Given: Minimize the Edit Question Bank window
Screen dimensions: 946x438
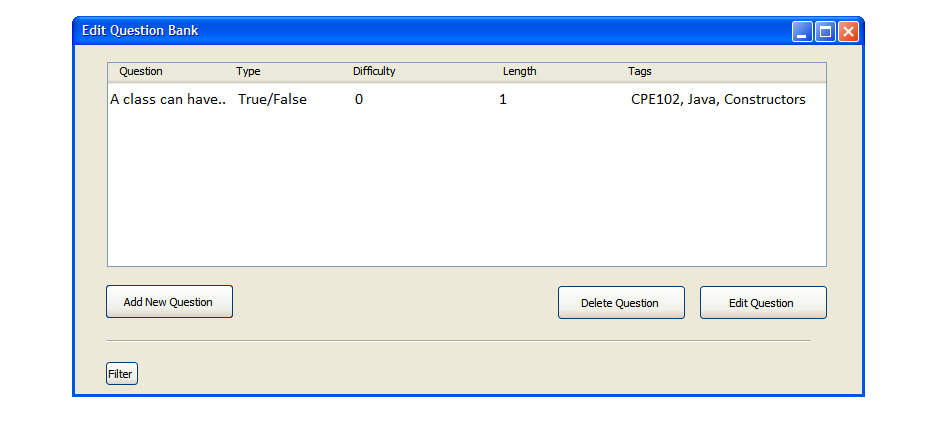Looking at the screenshot, I should pos(802,32).
